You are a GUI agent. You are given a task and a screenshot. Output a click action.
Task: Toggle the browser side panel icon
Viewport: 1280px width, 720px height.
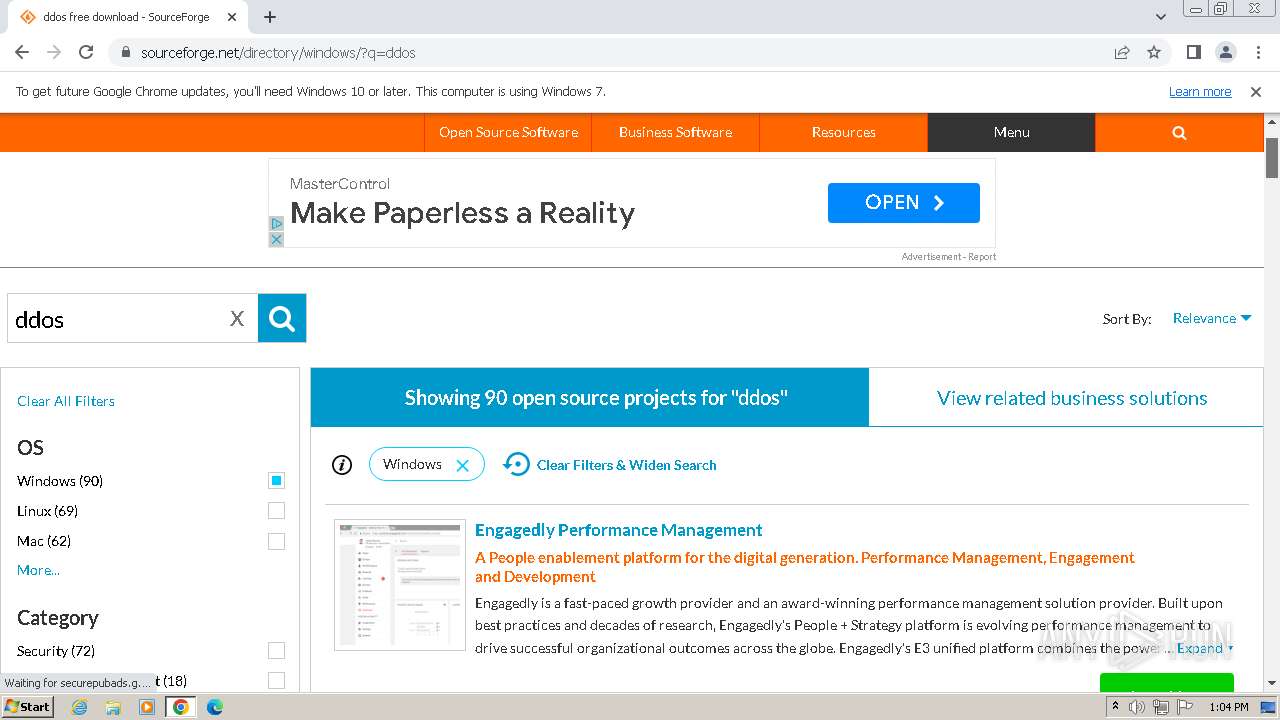(x=1193, y=52)
